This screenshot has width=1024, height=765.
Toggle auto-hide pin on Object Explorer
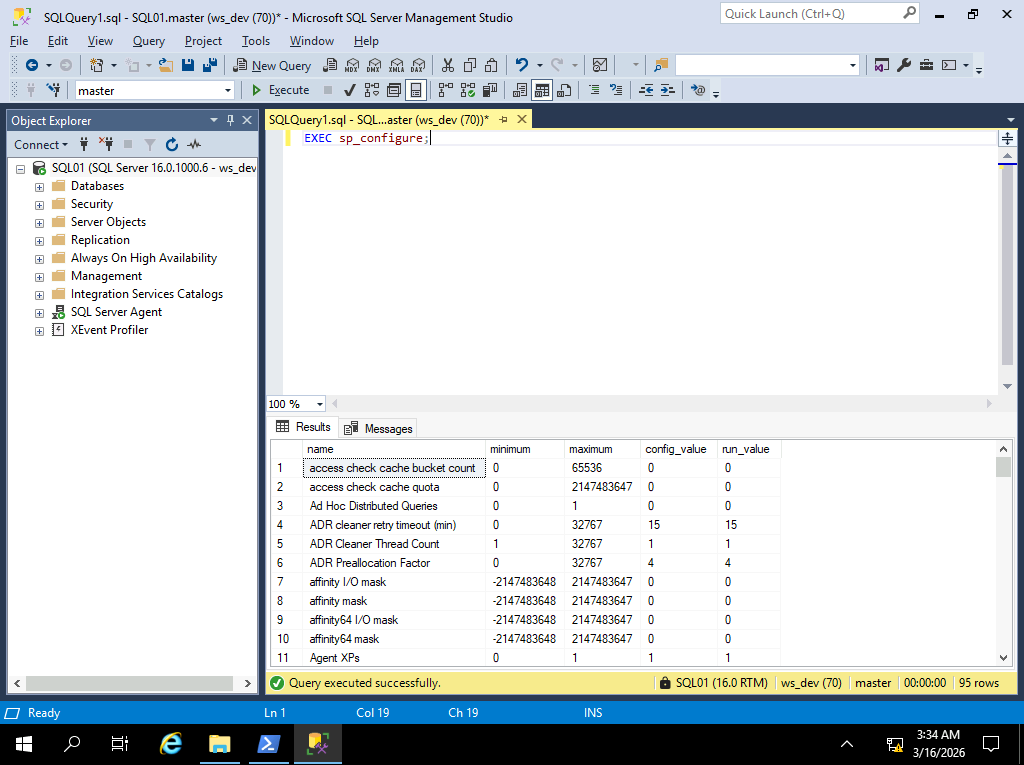[230, 120]
